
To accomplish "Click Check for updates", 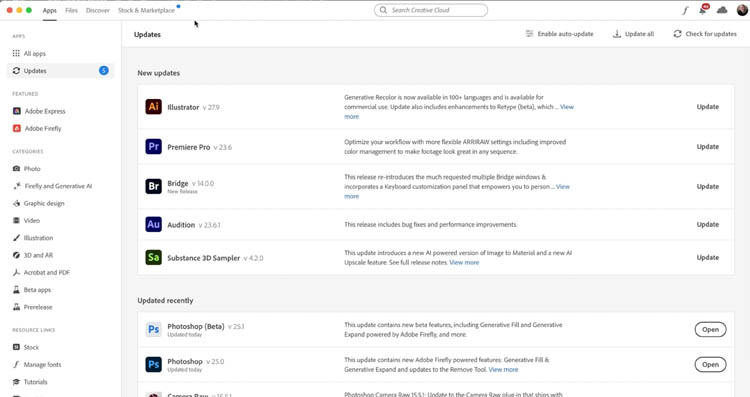I will click(705, 34).
